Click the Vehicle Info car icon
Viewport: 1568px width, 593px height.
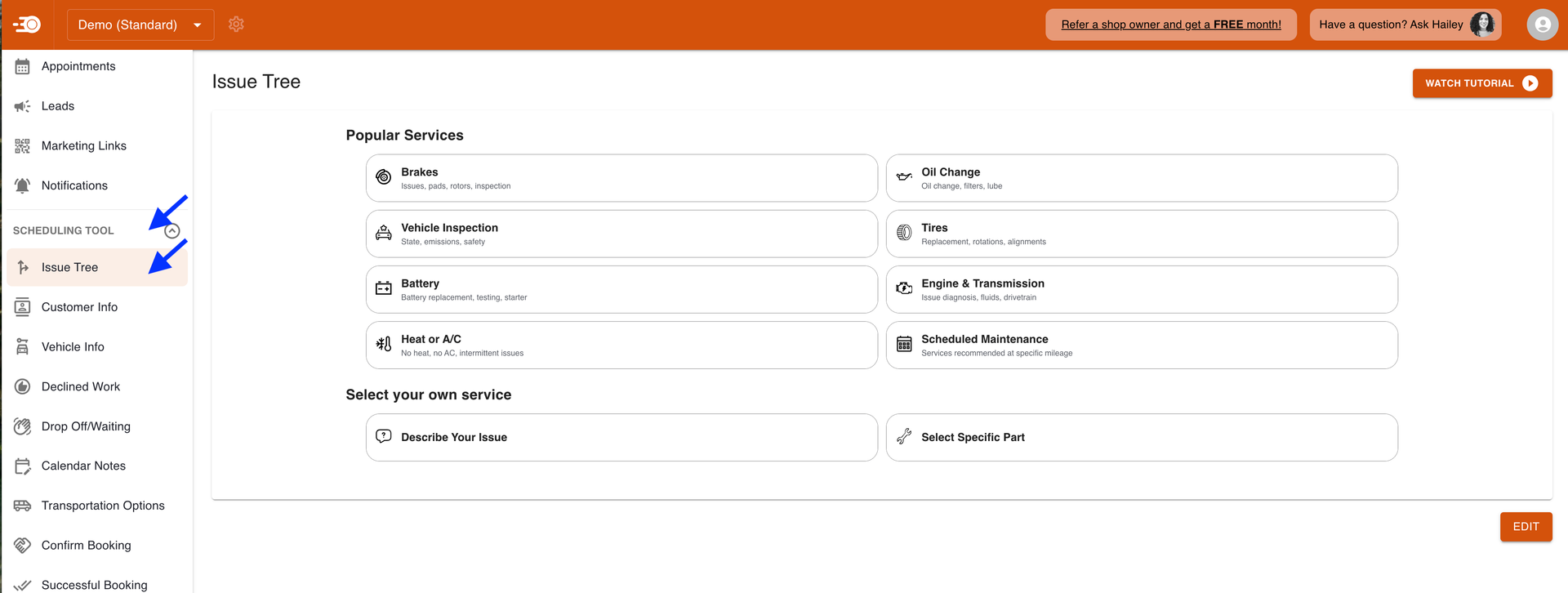(x=22, y=347)
